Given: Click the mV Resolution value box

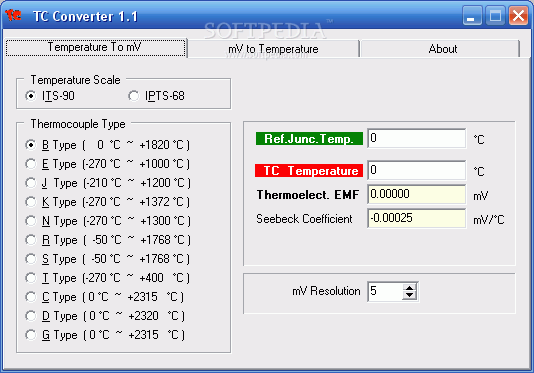Looking at the screenshot, I should tap(385, 292).
